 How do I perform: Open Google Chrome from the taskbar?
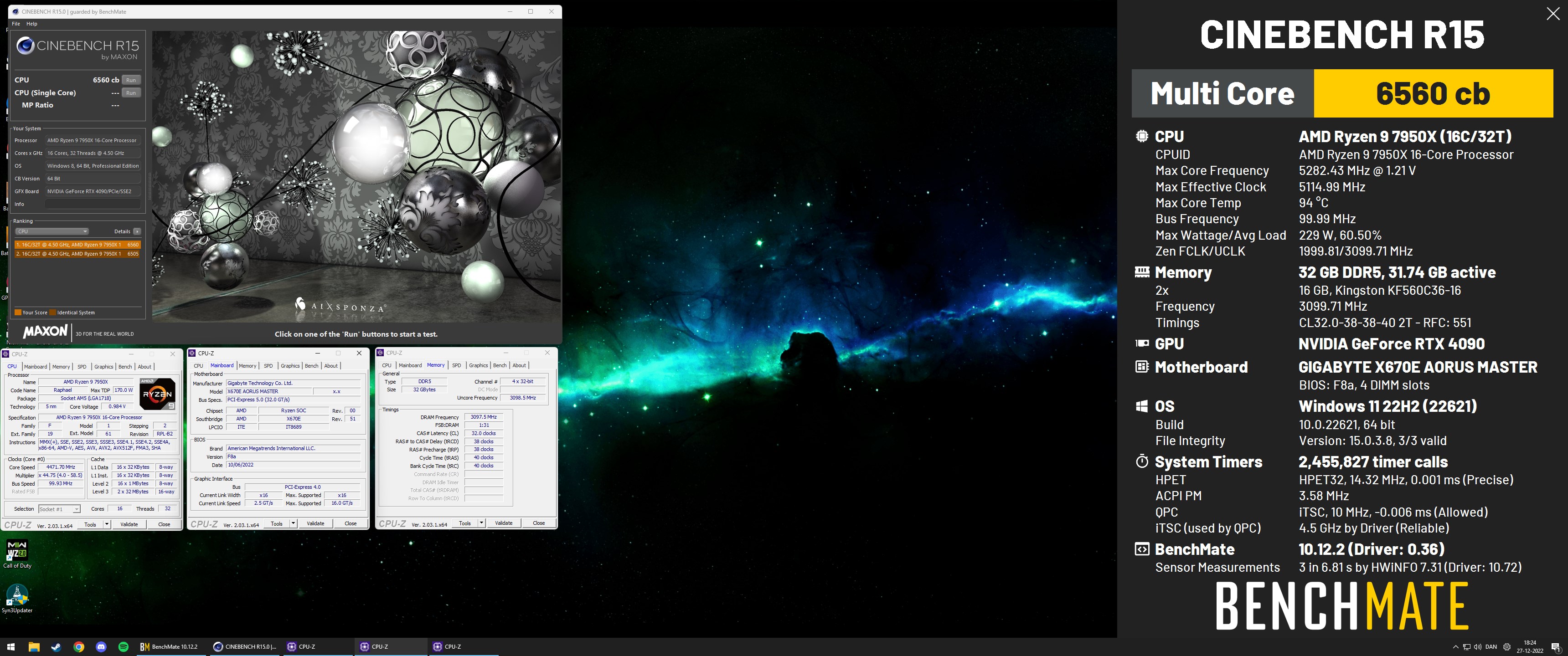[x=78, y=647]
